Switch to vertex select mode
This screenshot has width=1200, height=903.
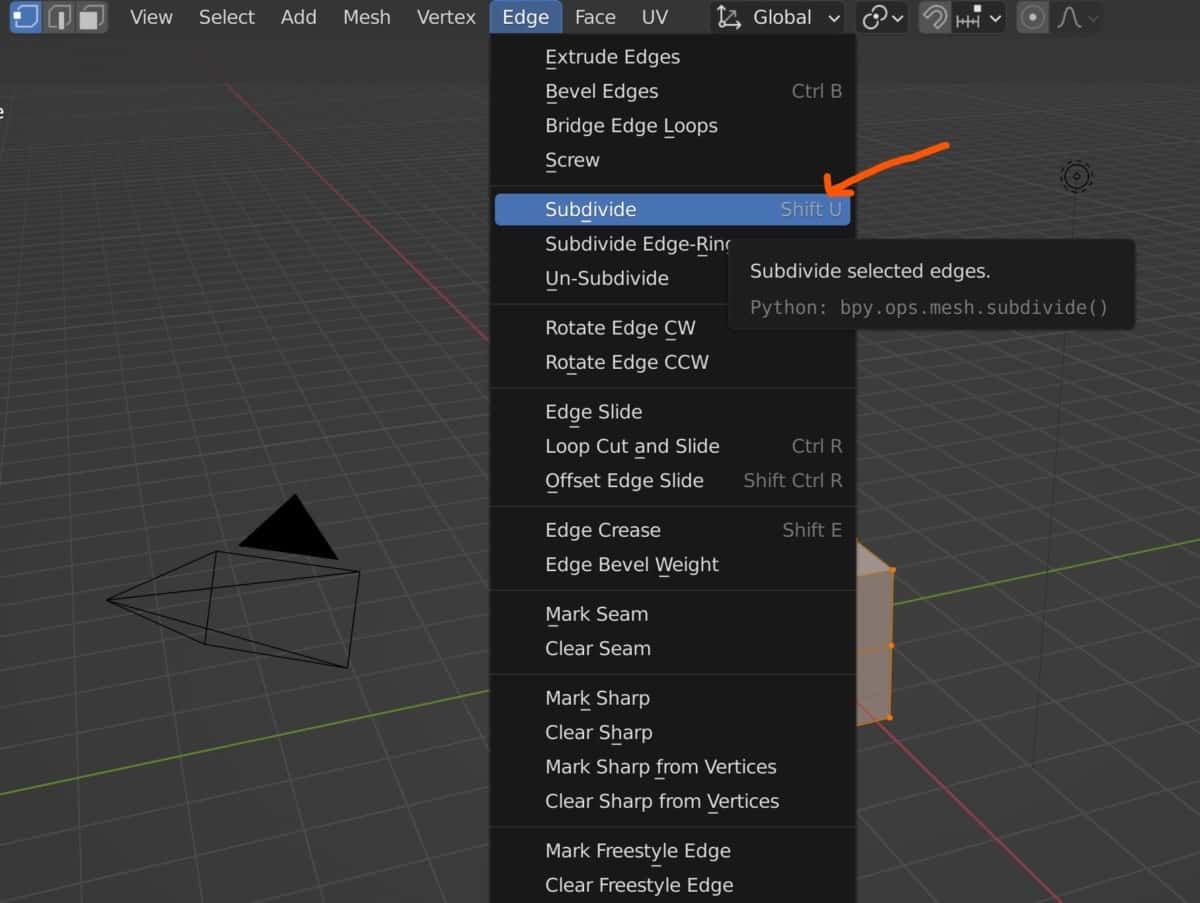[24, 17]
